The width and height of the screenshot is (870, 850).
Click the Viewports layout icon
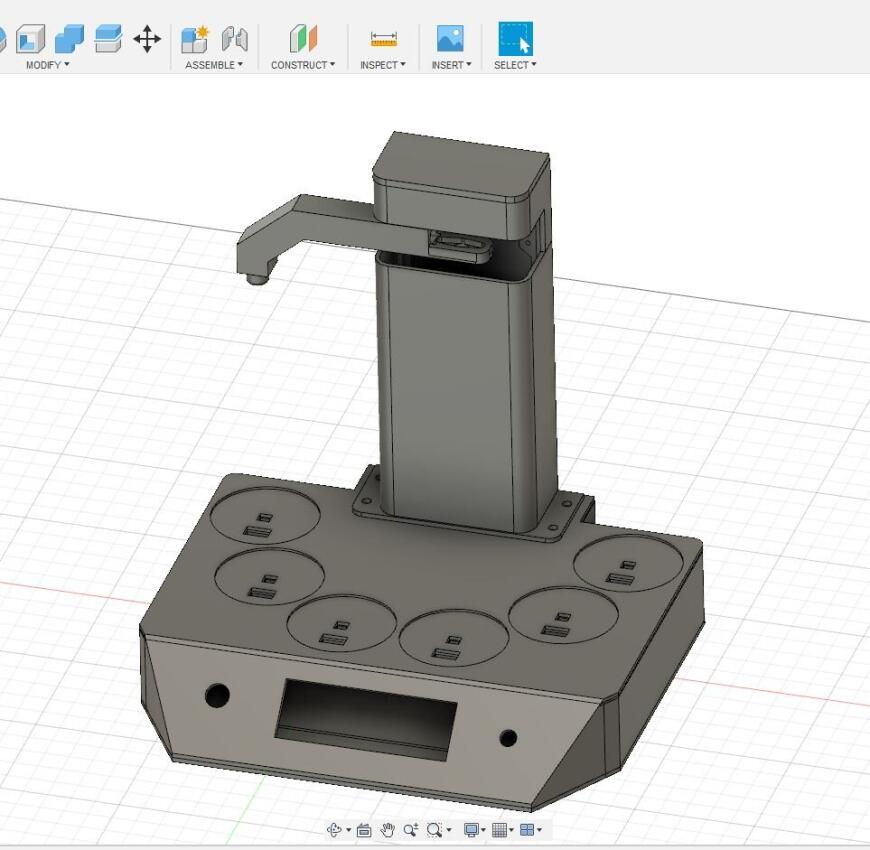(527, 830)
